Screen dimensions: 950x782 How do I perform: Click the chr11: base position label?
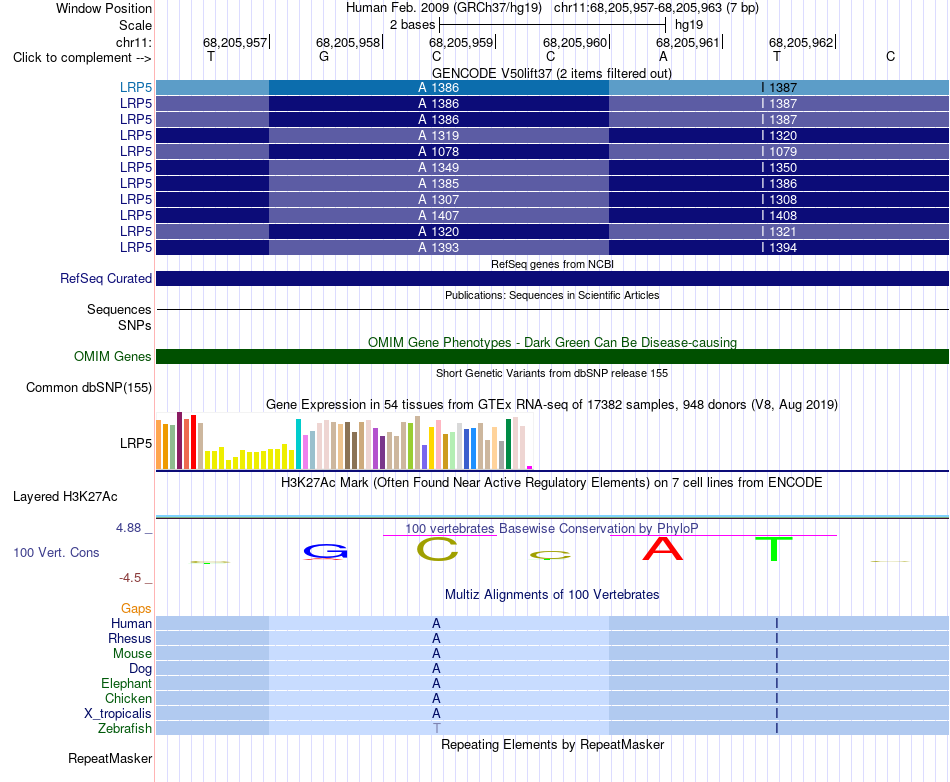pos(133,42)
